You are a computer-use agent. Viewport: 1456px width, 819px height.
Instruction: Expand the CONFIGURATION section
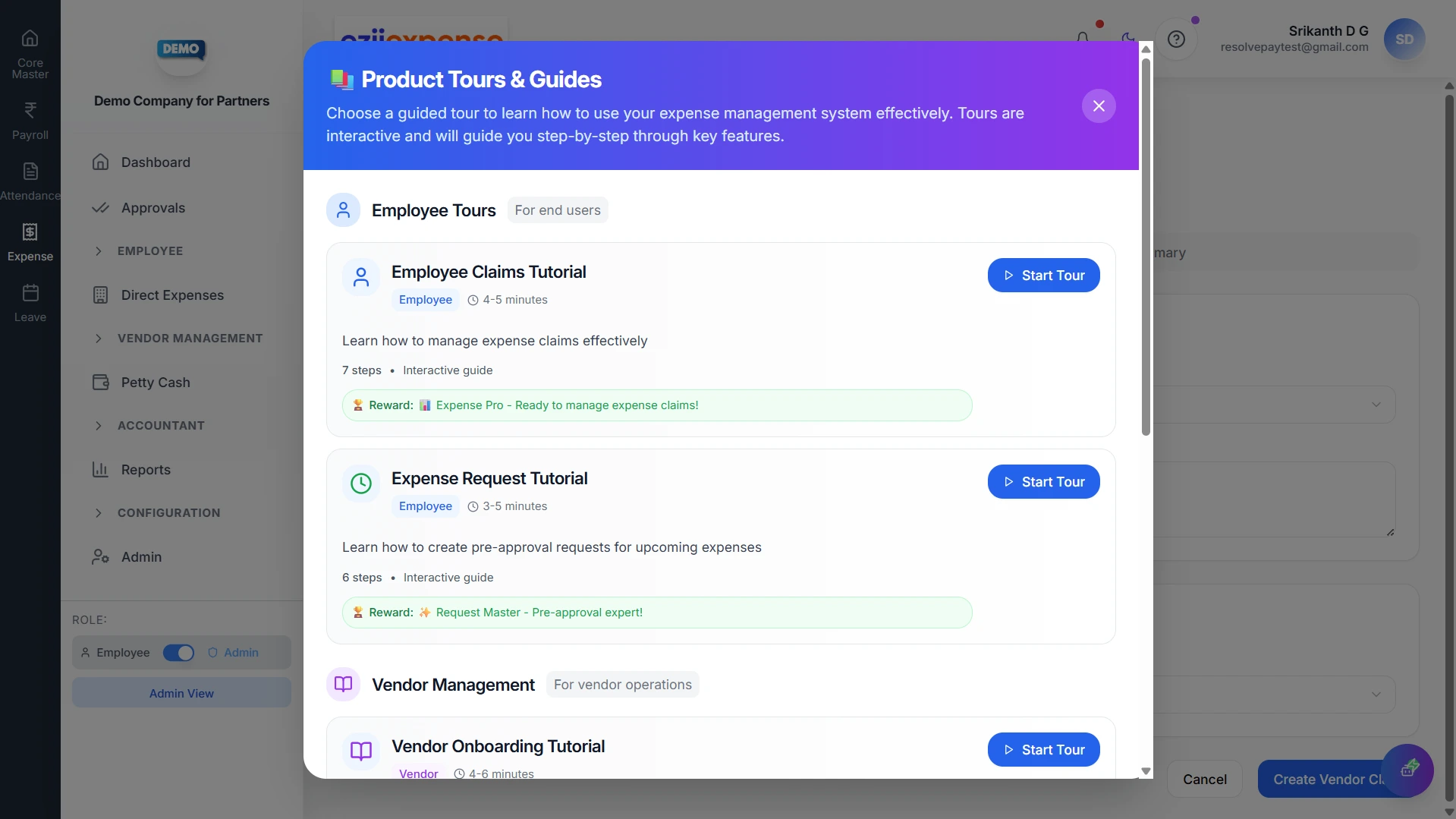(x=168, y=512)
